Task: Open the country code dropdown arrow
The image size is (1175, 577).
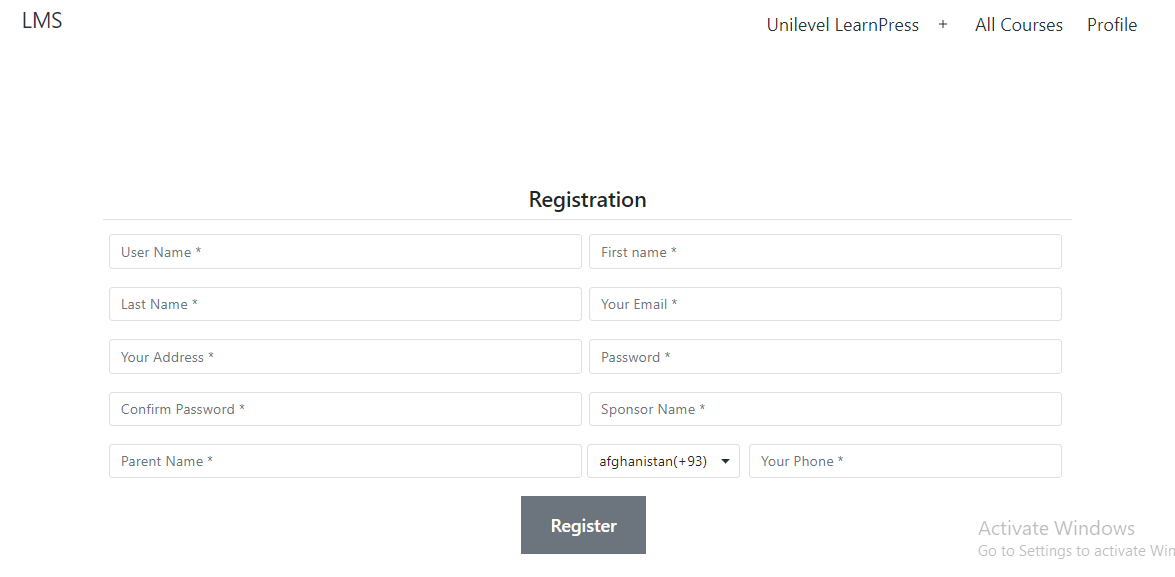Action: (726, 461)
